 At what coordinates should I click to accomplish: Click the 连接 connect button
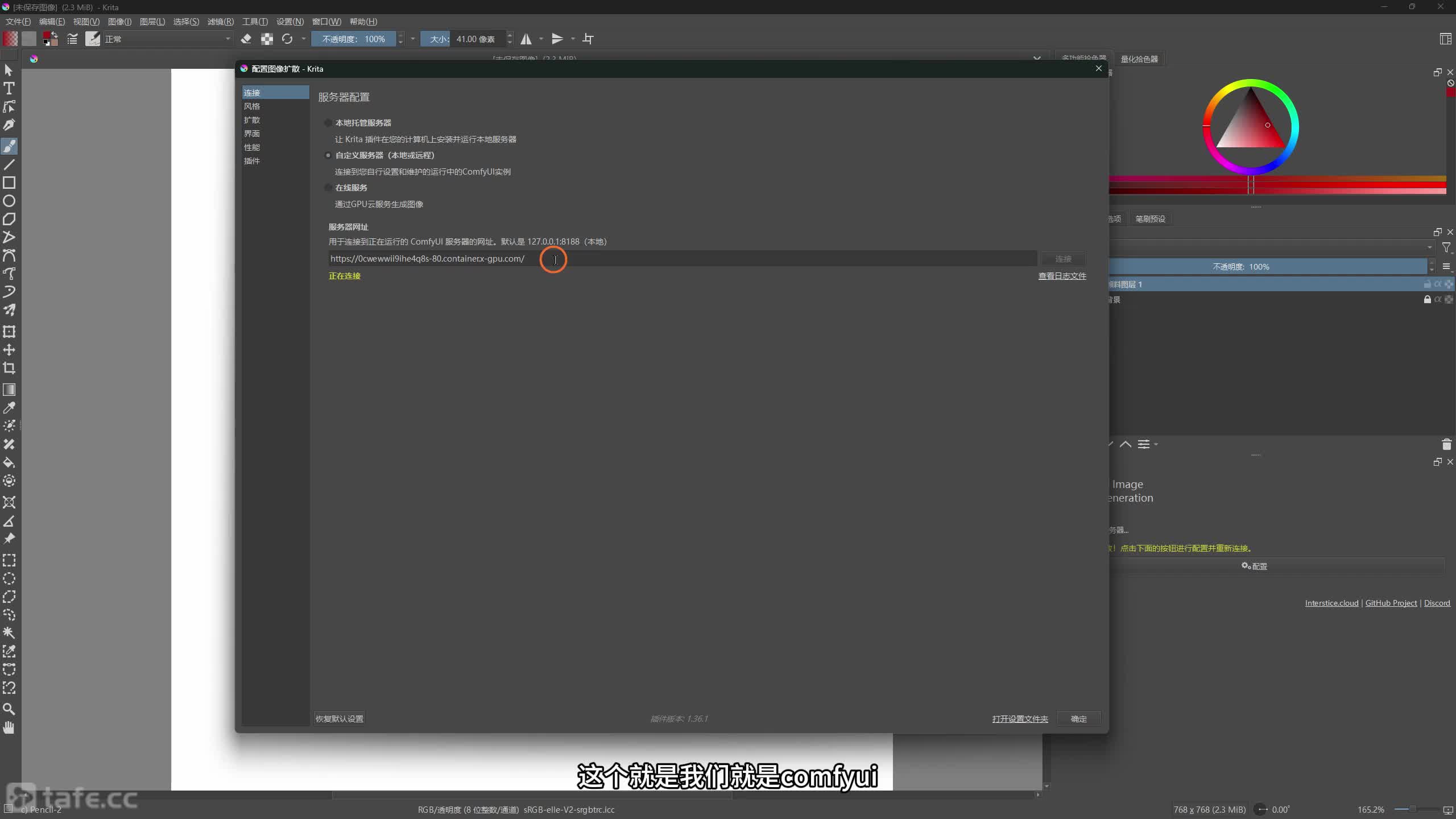(1063, 259)
